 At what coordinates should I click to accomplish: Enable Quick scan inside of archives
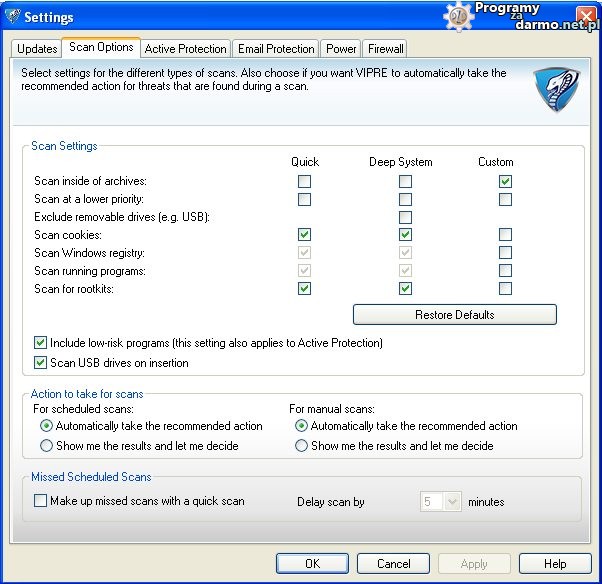click(304, 181)
